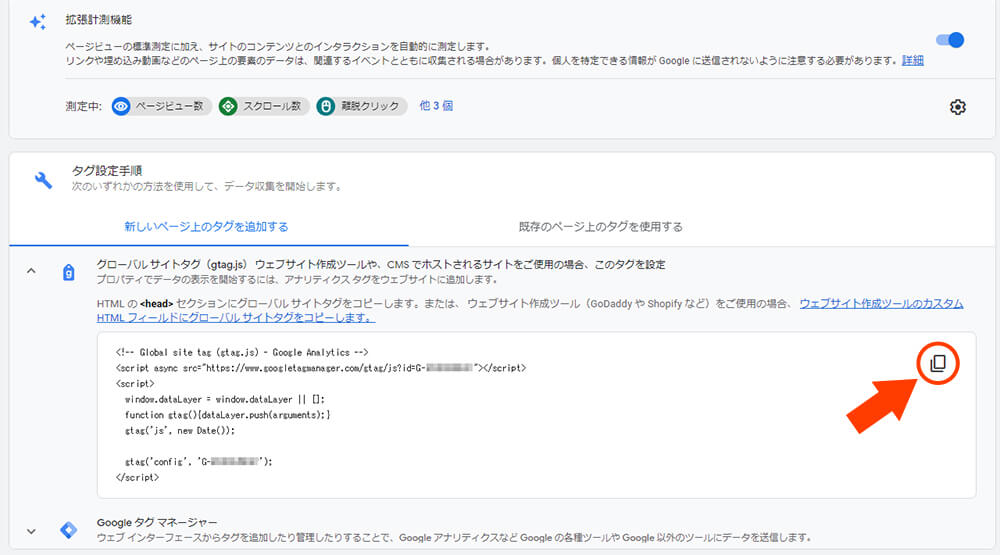Open enhanced measurement settings gear

pyautogui.click(x=957, y=107)
